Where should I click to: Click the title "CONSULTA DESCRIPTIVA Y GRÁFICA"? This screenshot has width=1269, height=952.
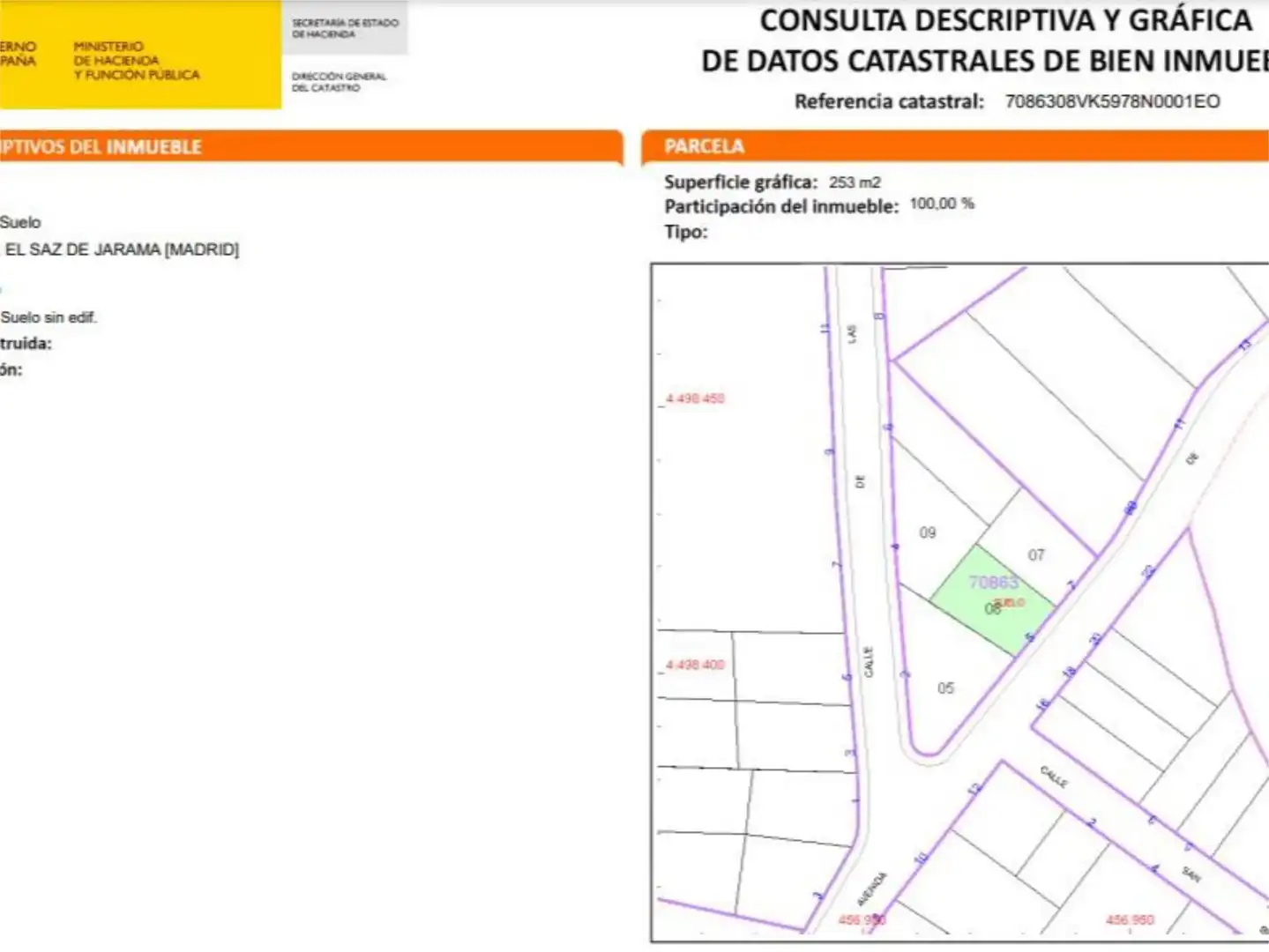click(x=1006, y=20)
